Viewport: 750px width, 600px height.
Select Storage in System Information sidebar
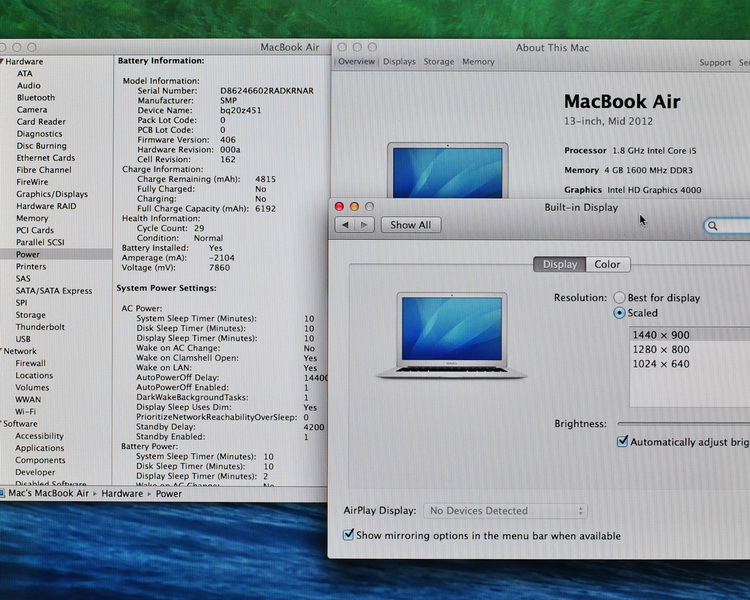point(31,315)
